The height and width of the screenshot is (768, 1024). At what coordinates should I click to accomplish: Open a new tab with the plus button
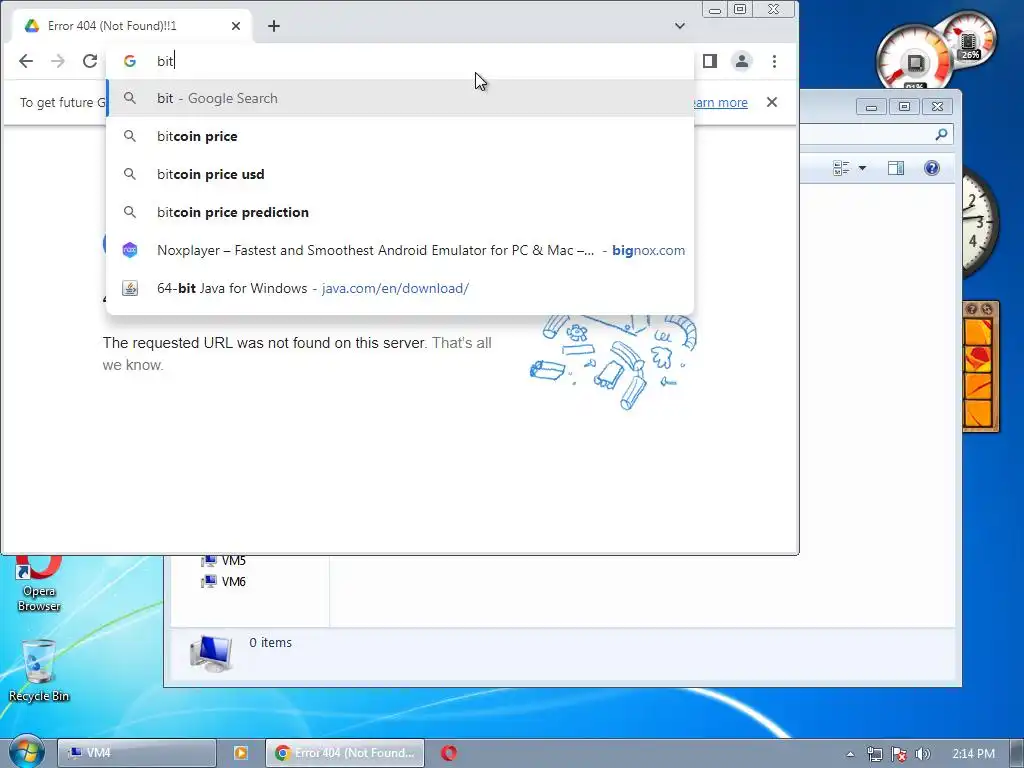[x=274, y=26]
